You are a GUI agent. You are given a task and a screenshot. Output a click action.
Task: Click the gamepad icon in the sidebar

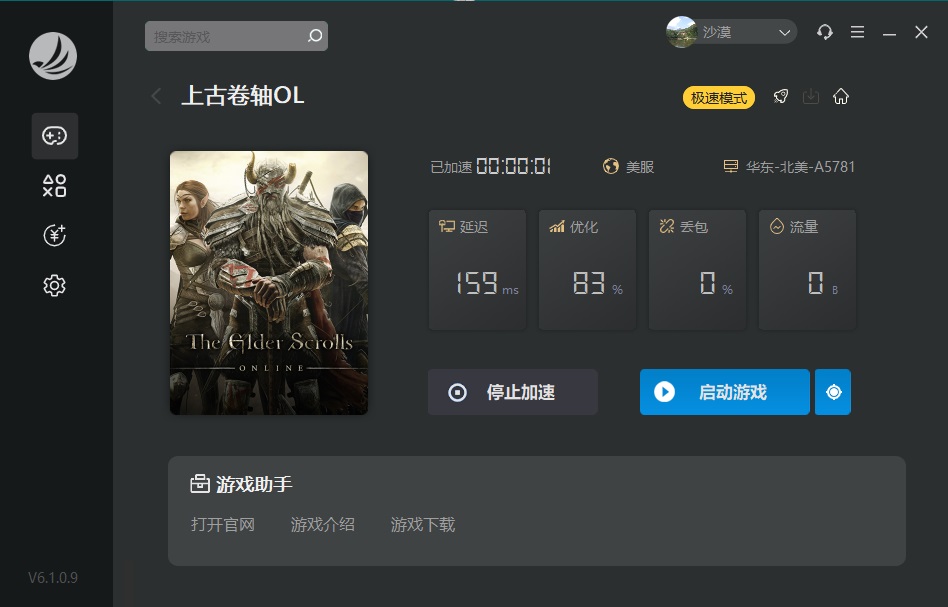click(55, 136)
